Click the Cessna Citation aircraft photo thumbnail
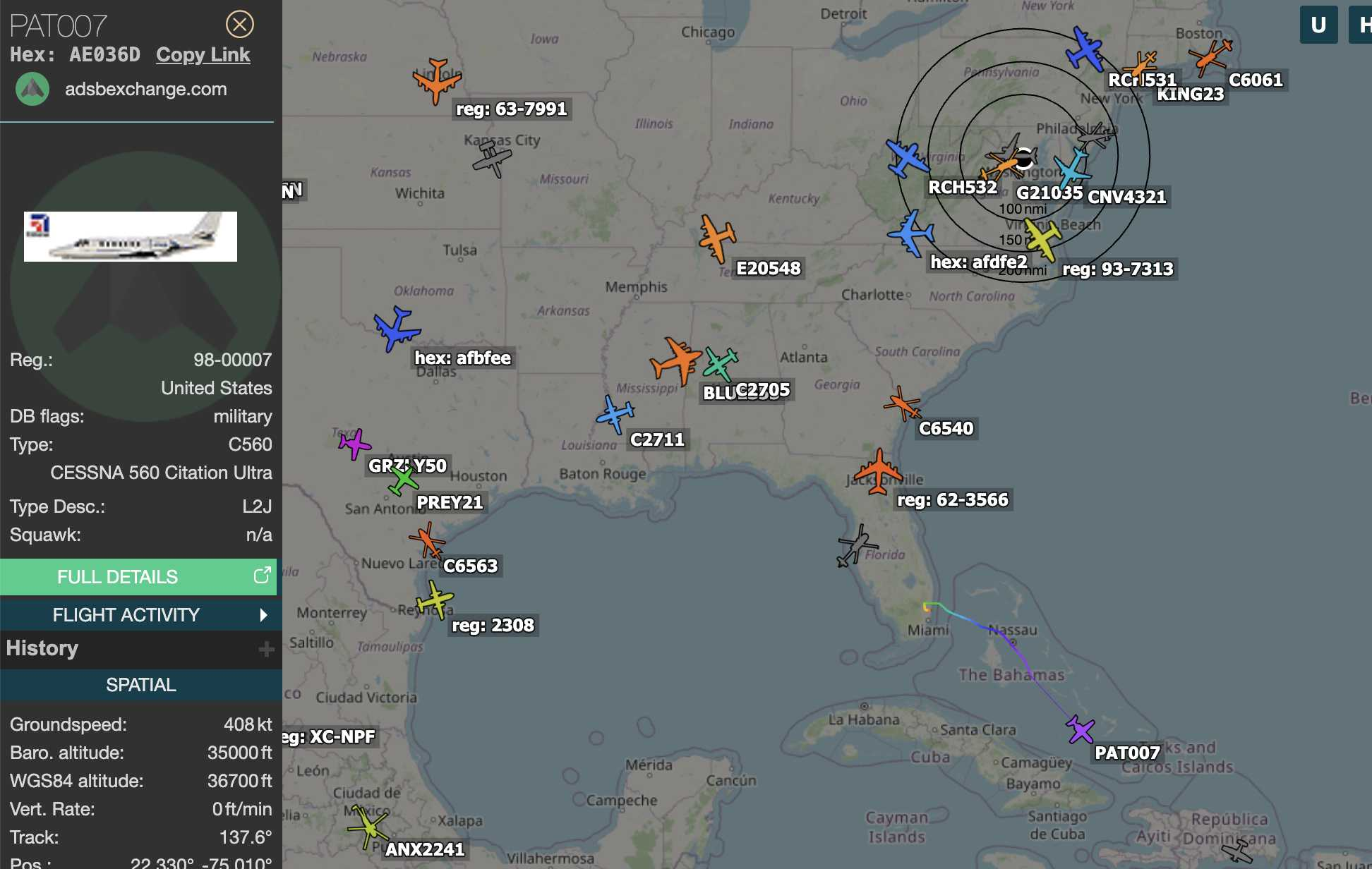Viewport: 1372px width, 869px height. pos(131,236)
